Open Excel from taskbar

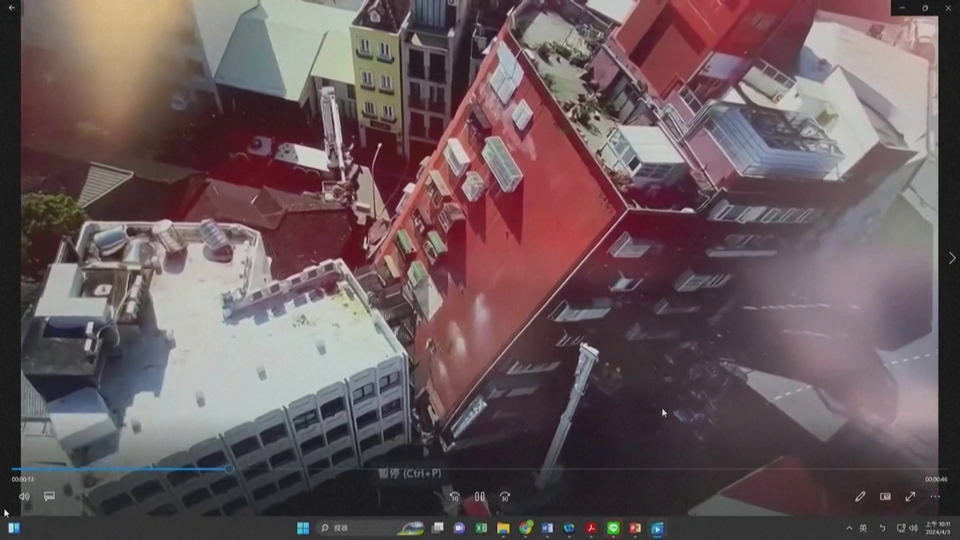click(x=481, y=528)
